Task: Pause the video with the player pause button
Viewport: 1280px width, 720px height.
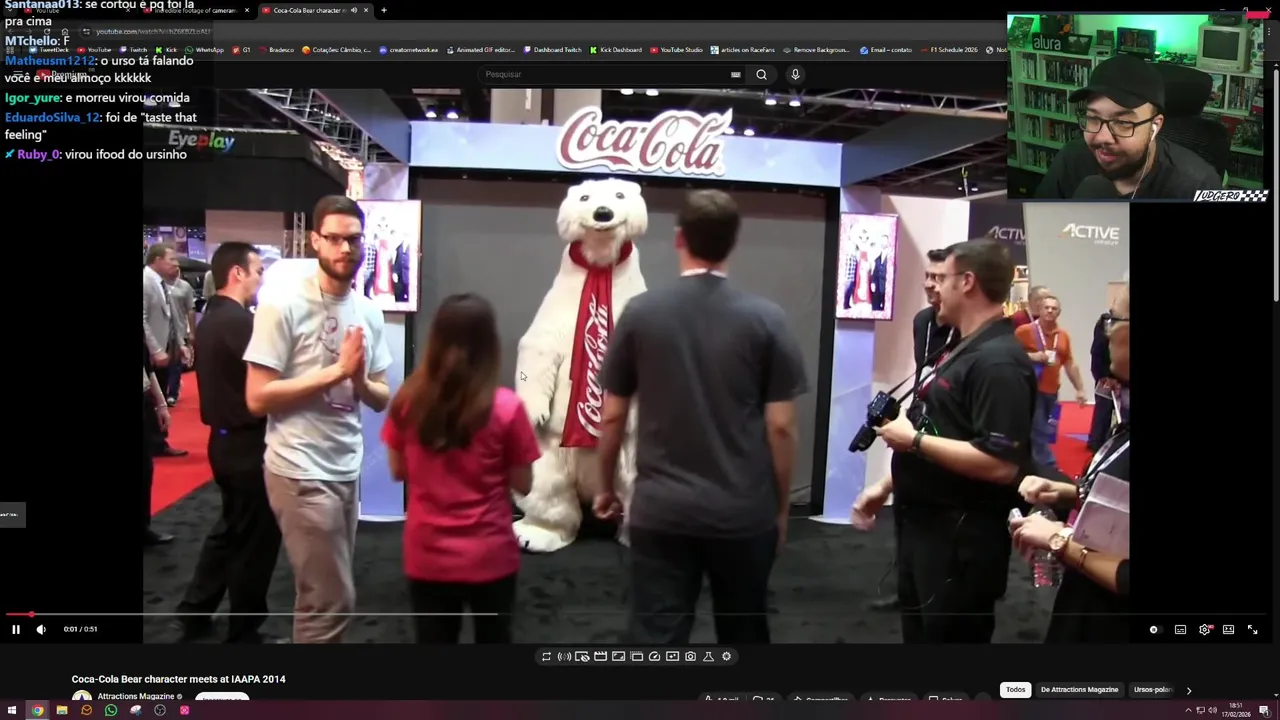Action: 16,629
